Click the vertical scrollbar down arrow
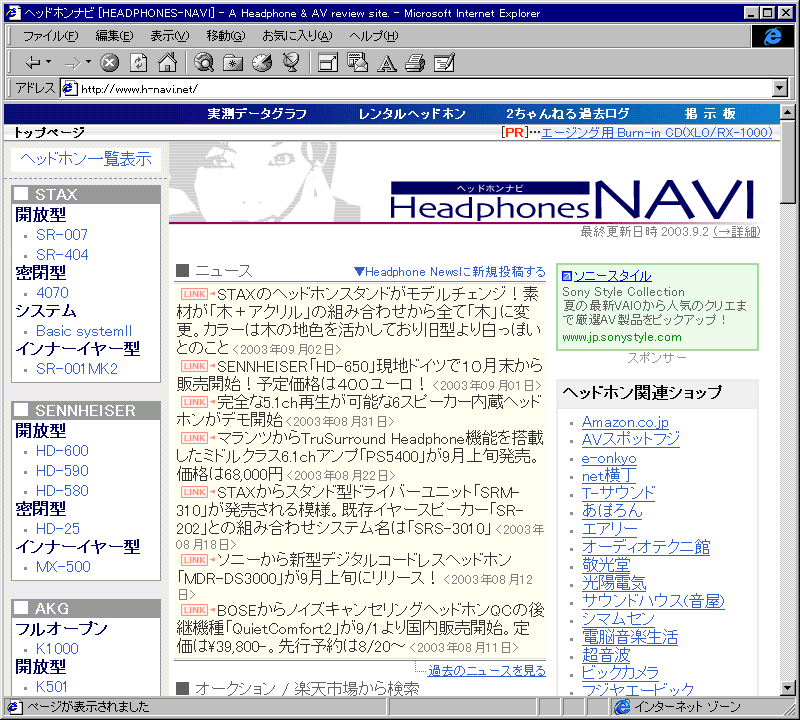Image resolution: width=800 pixels, height=720 pixels. [787, 688]
